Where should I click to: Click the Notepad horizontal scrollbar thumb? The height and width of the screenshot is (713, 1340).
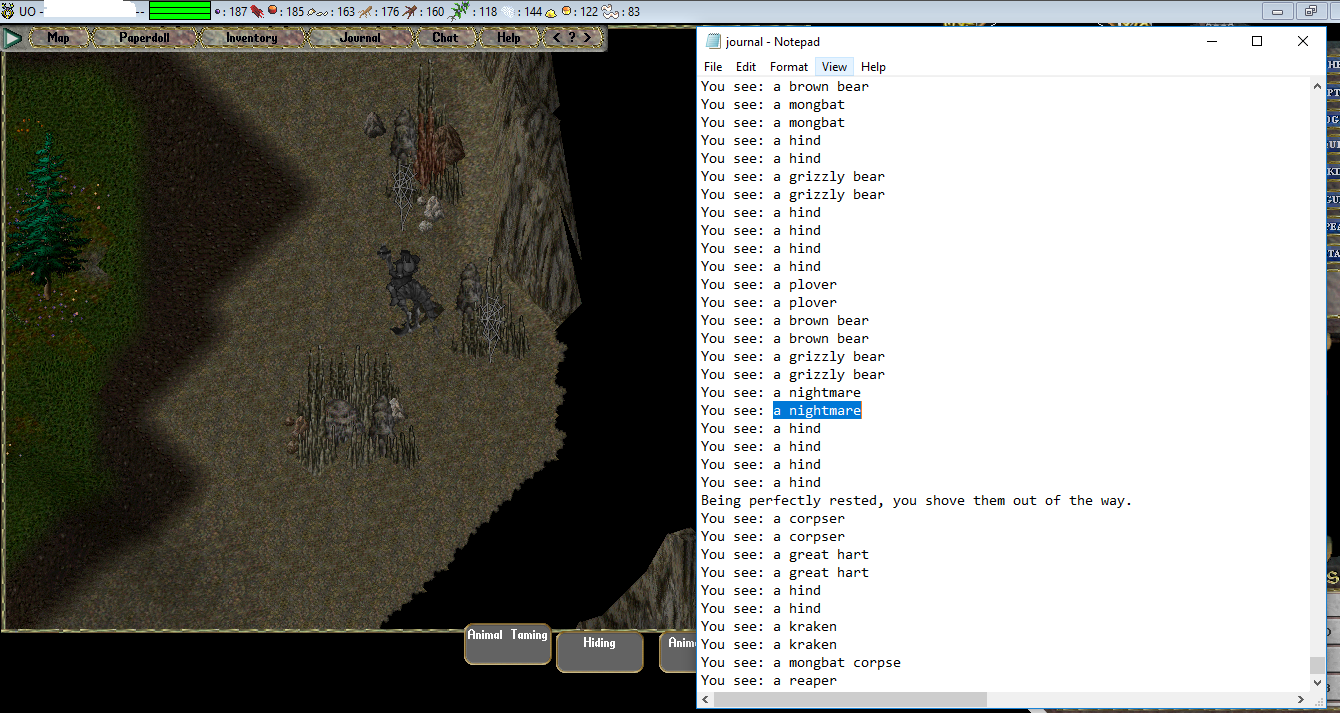coord(851,699)
